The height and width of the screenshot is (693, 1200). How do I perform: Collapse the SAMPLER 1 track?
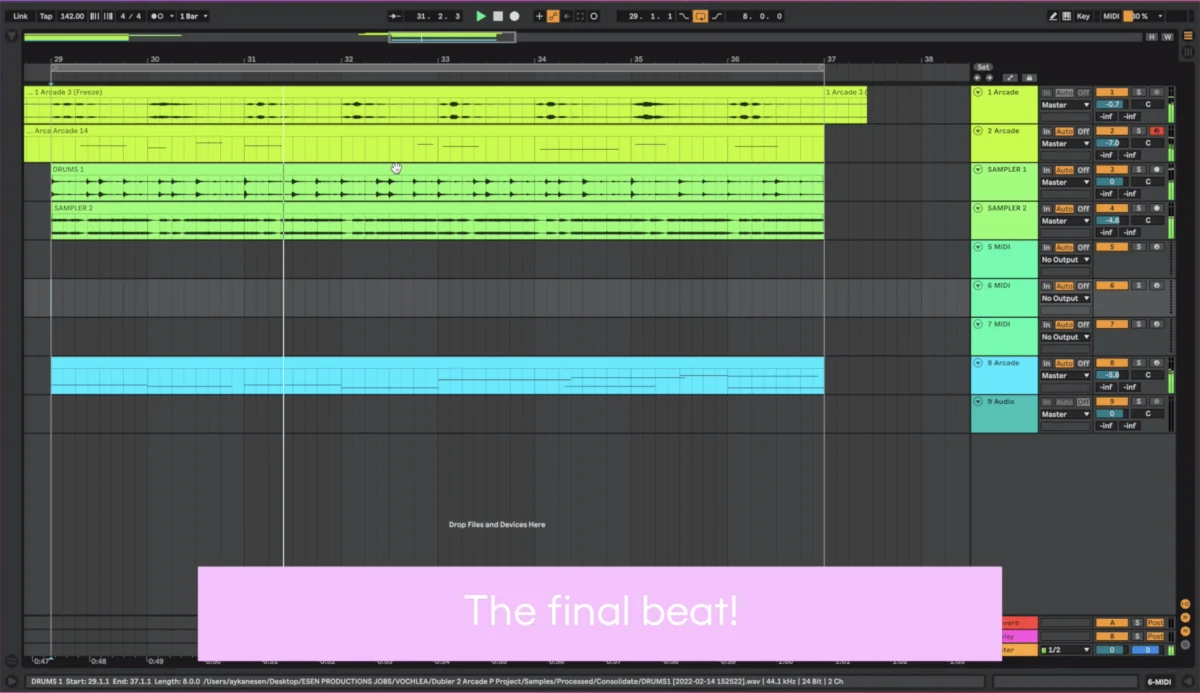[978, 170]
